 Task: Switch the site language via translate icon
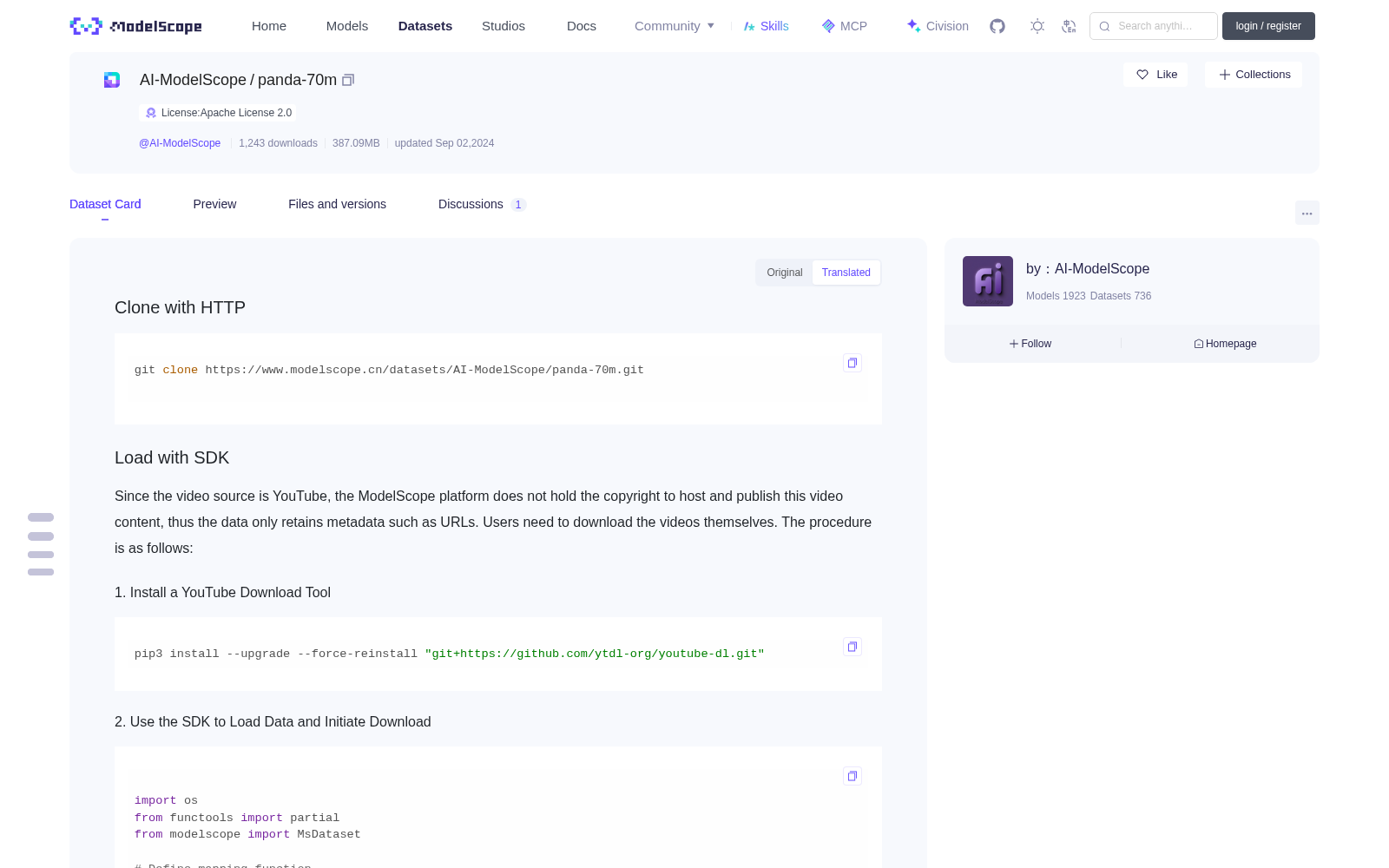click(x=1070, y=26)
